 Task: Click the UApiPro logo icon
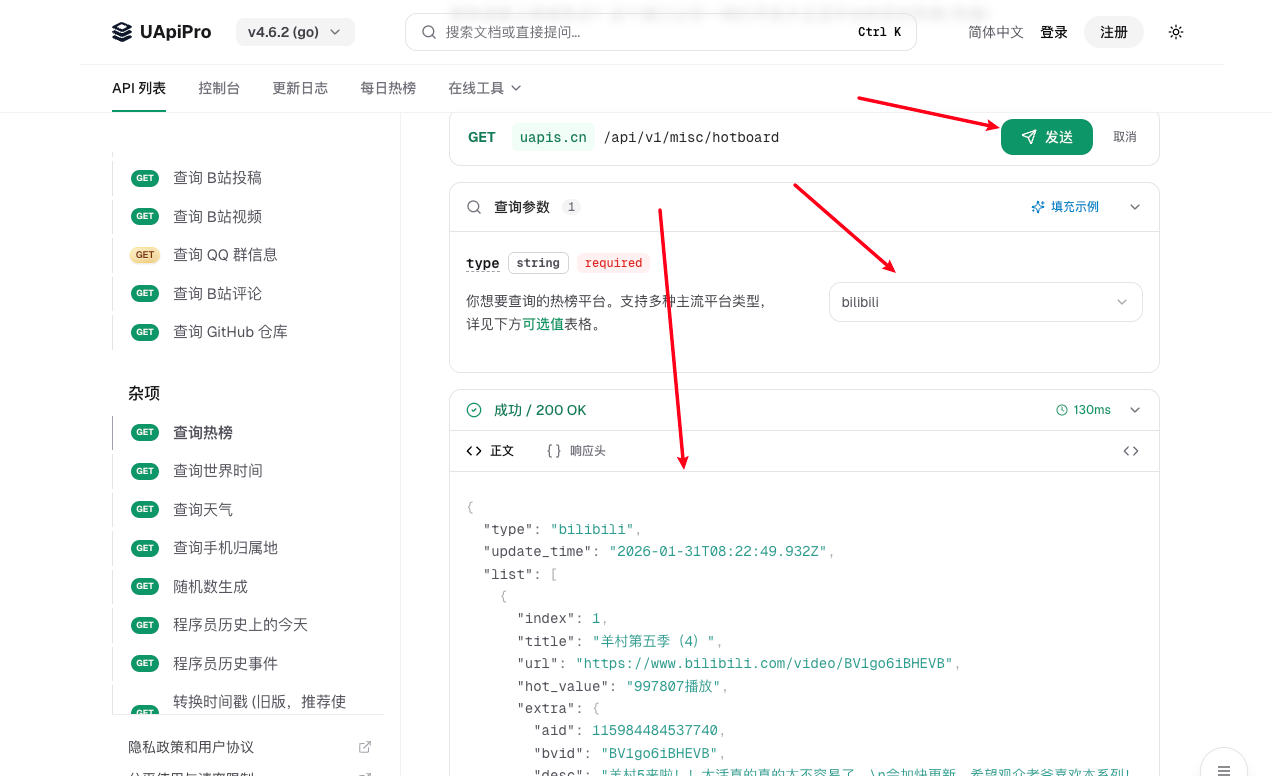pos(122,32)
